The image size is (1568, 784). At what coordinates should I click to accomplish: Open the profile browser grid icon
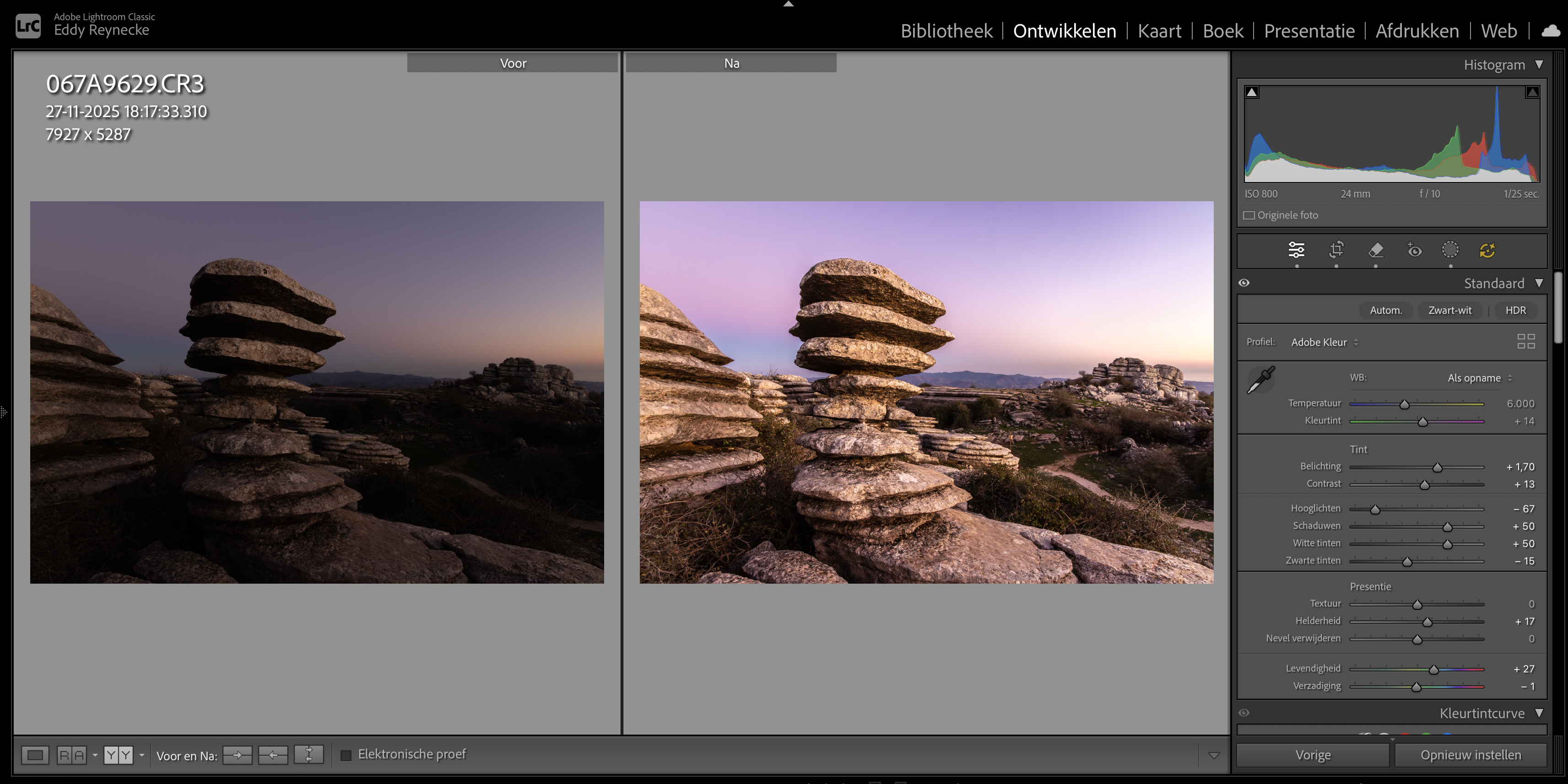coord(1525,341)
